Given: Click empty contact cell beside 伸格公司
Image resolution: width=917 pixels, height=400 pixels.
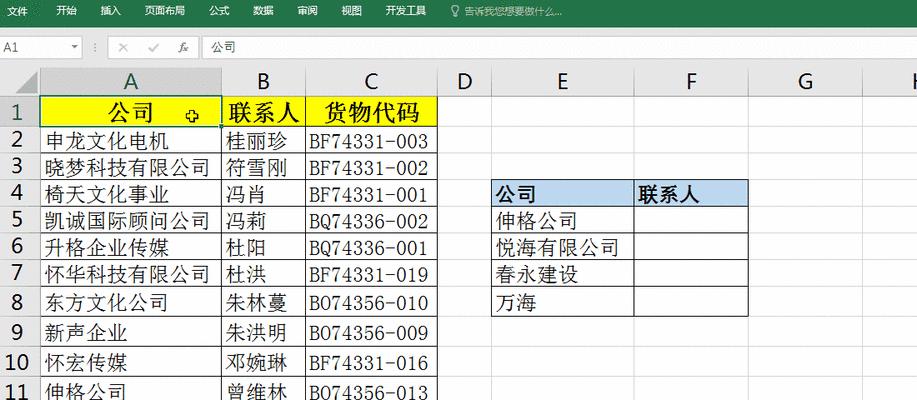Looking at the screenshot, I should point(691,220).
